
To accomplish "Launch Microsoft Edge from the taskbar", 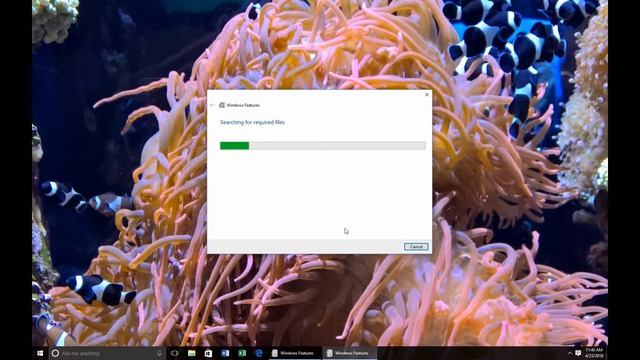I will (259, 353).
